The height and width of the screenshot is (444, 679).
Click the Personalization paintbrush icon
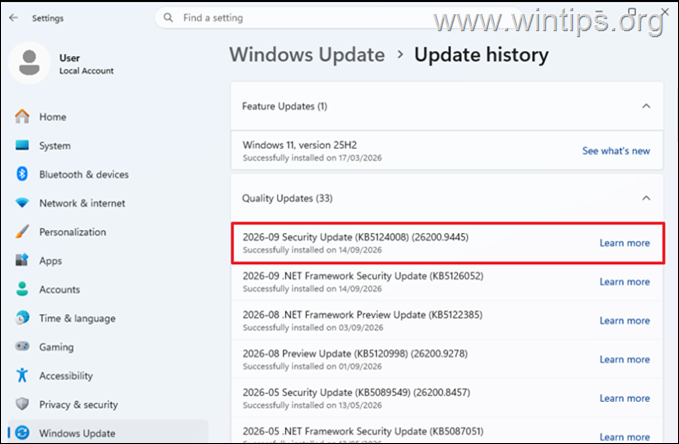click(x=22, y=232)
